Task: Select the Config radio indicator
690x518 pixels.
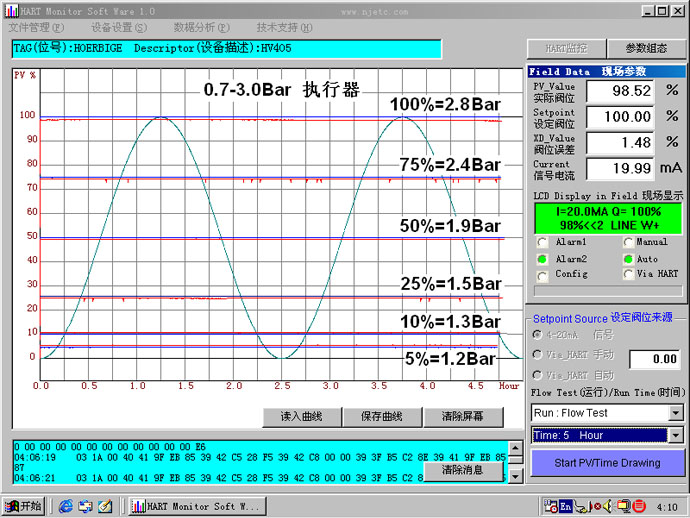Action: (542, 276)
